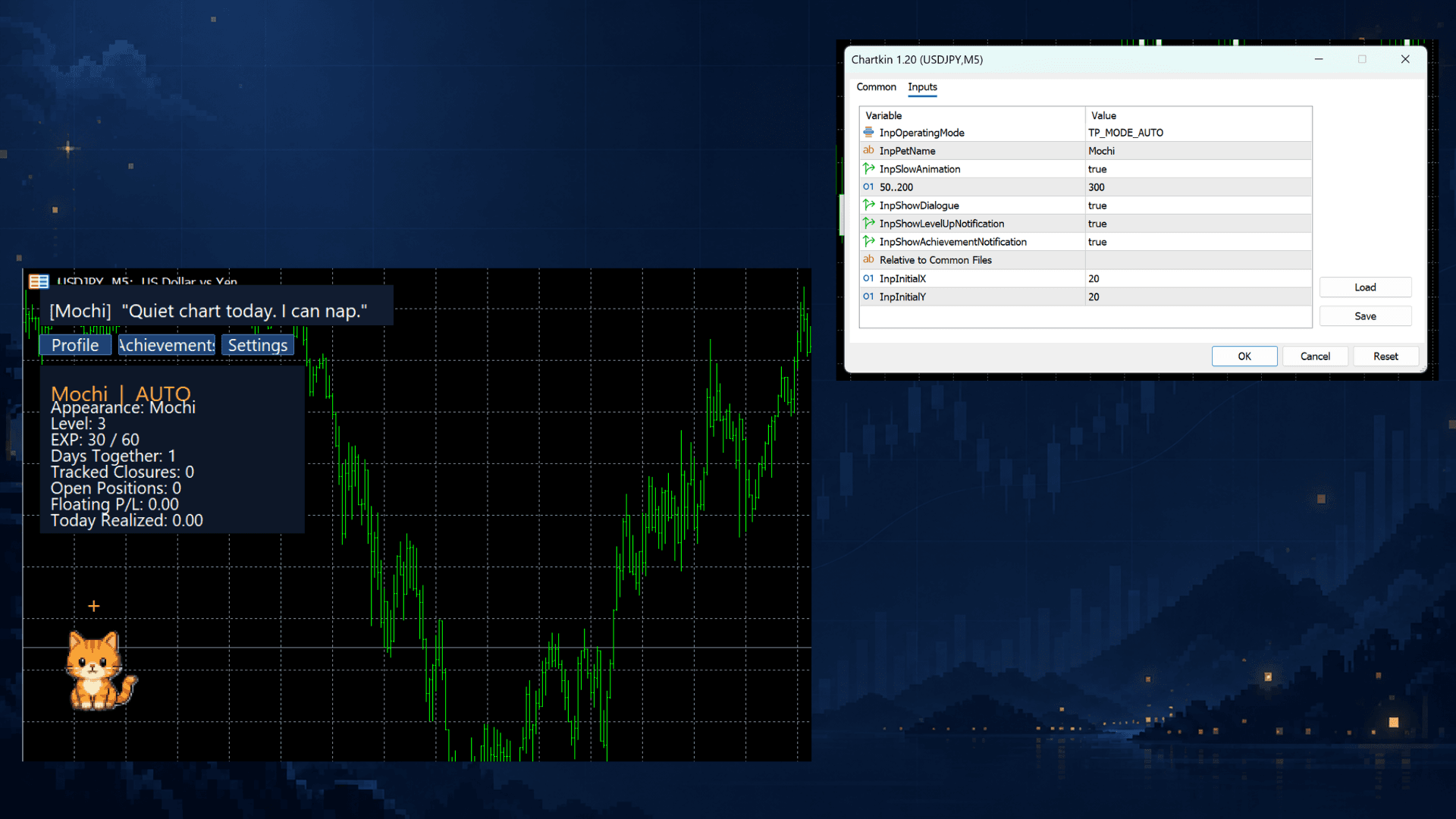Screen dimensions: 1456x819
Task: Click the InpInitialX integer type icon
Action: [x=868, y=278]
